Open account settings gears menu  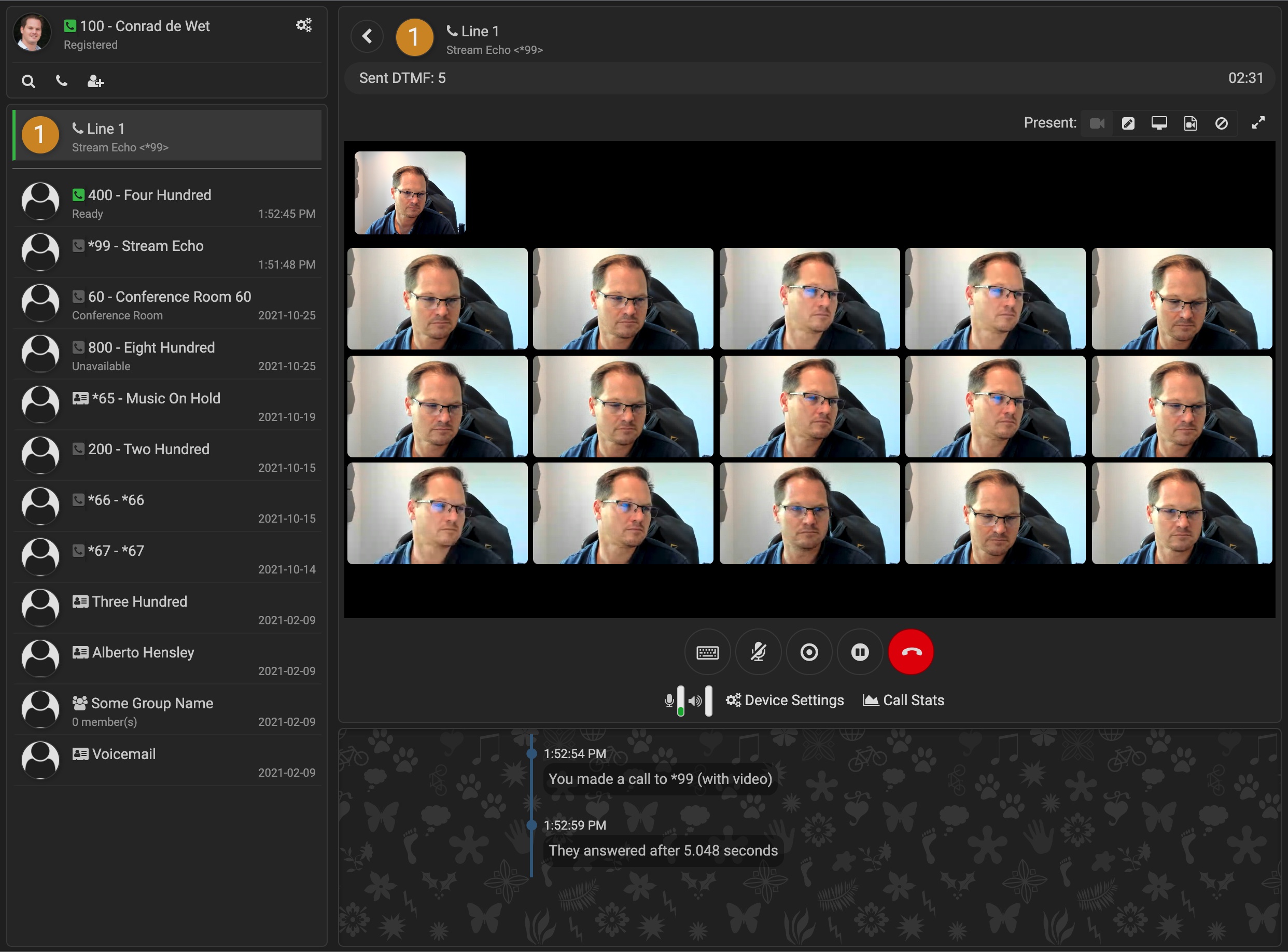point(304,25)
